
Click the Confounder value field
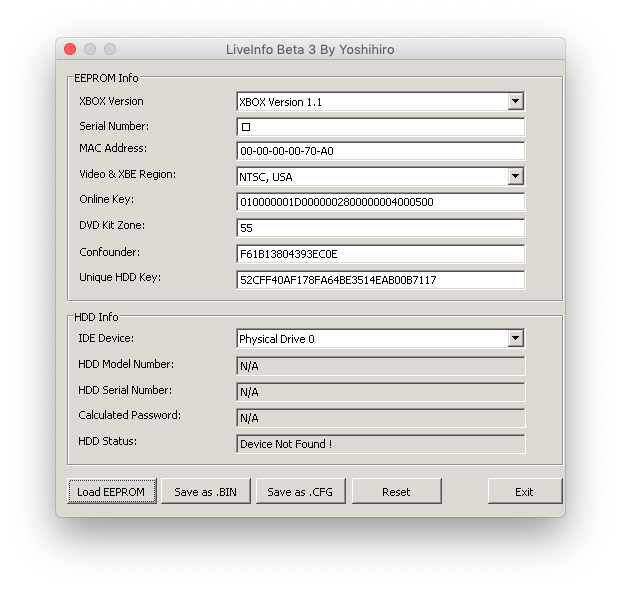click(x=381, y=254)
